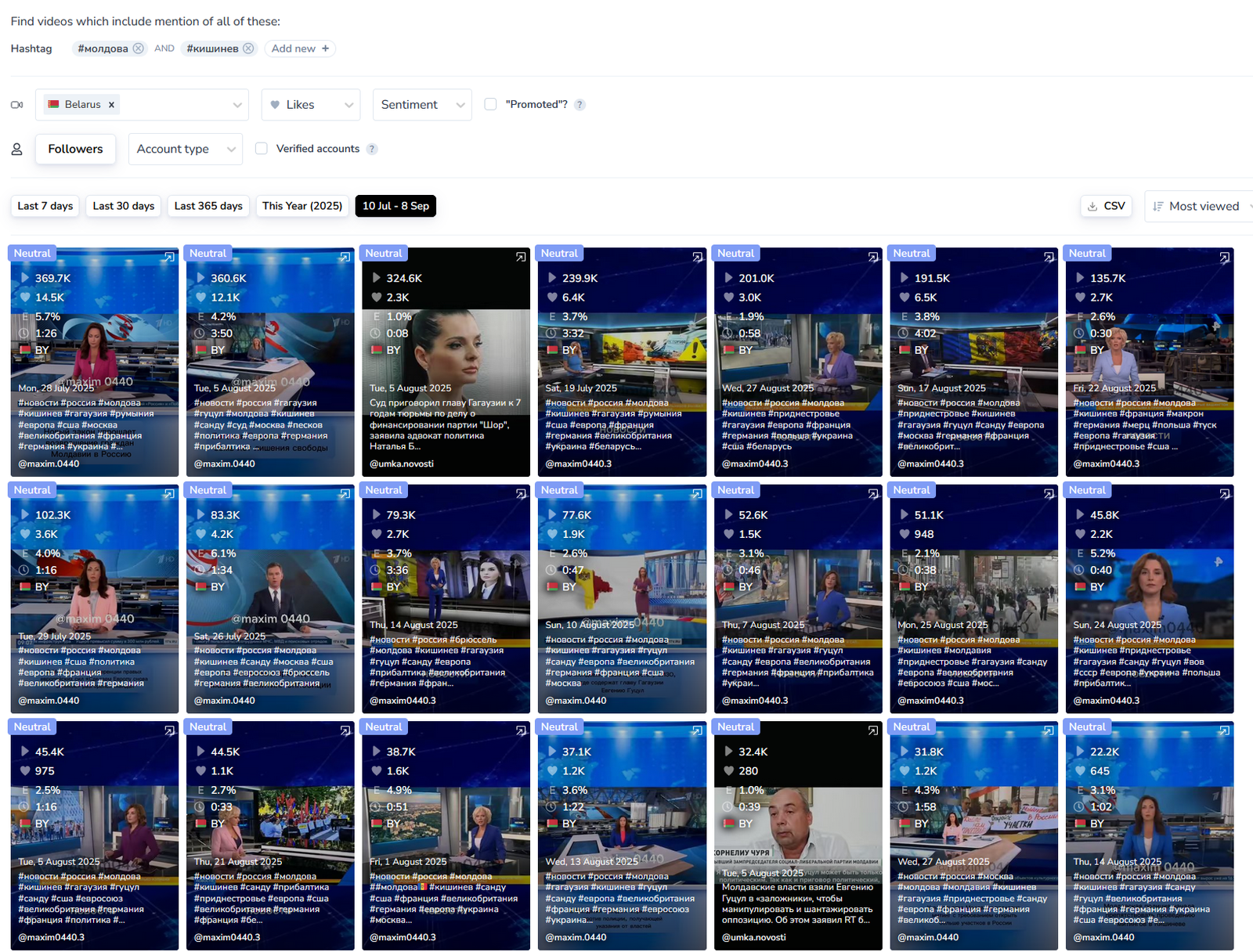
Task: Open expand icon on 369.7K views video
Action: (169, 257)
